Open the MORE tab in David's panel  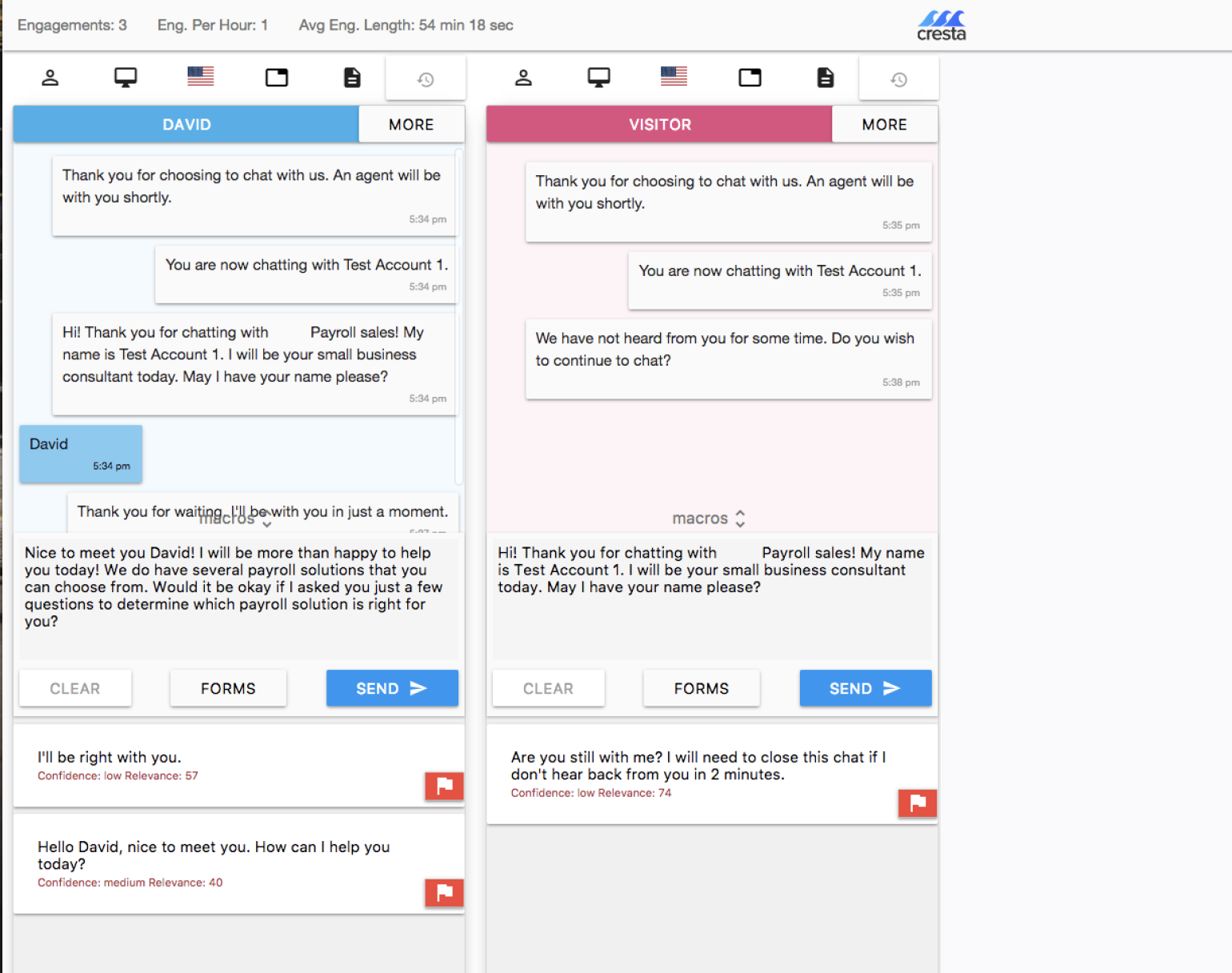coord(411,125)
